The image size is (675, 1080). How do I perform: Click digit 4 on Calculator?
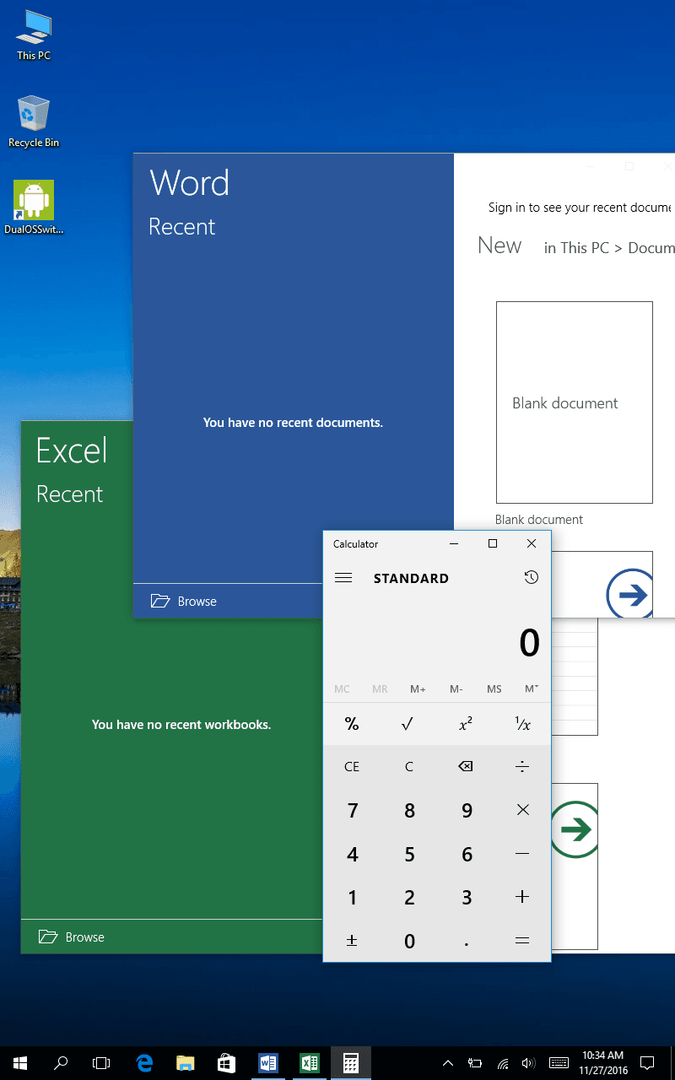[352, 854]
